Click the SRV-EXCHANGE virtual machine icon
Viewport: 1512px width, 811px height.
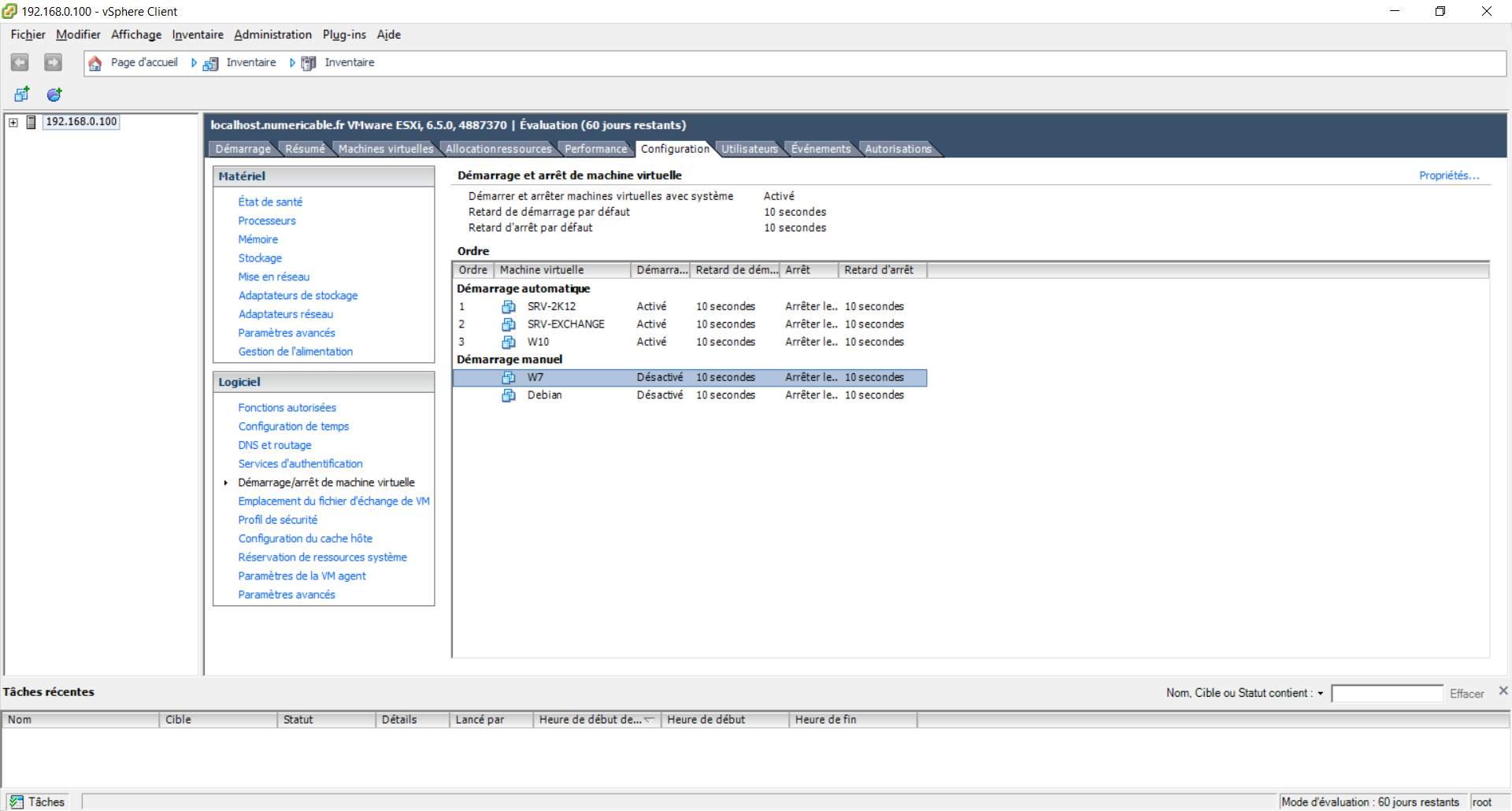tap(509, 324)
